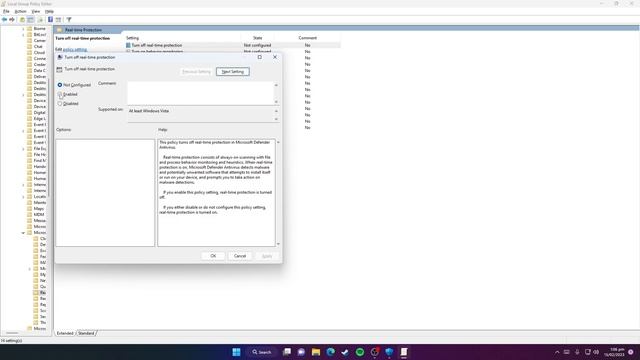Click the Help pane scroll down arrow
Screen dimensions: 640x360
click(278, 244)
